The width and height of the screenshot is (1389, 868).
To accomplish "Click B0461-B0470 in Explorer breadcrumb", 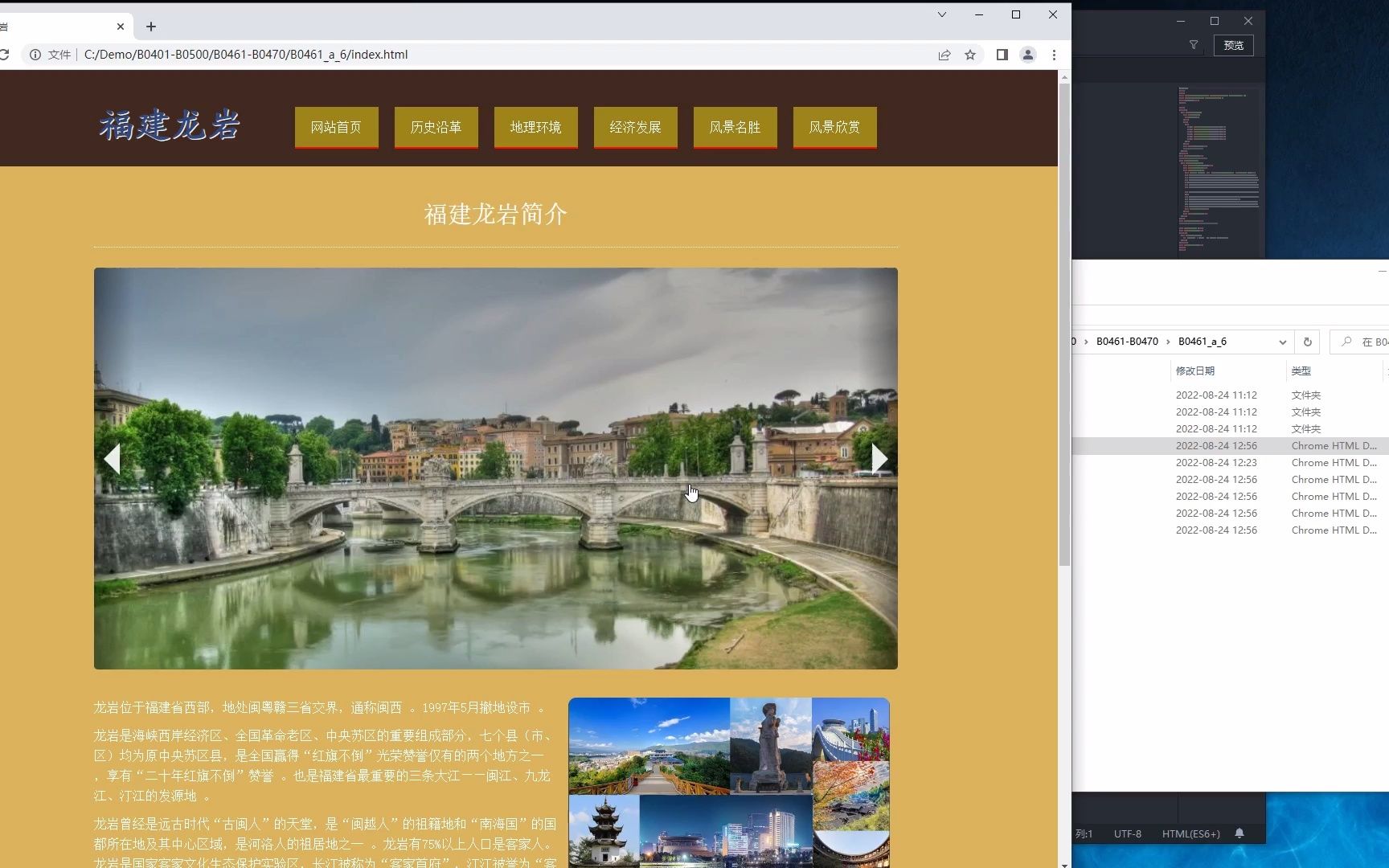I will pyautogui.click(x=1127, y=342).
